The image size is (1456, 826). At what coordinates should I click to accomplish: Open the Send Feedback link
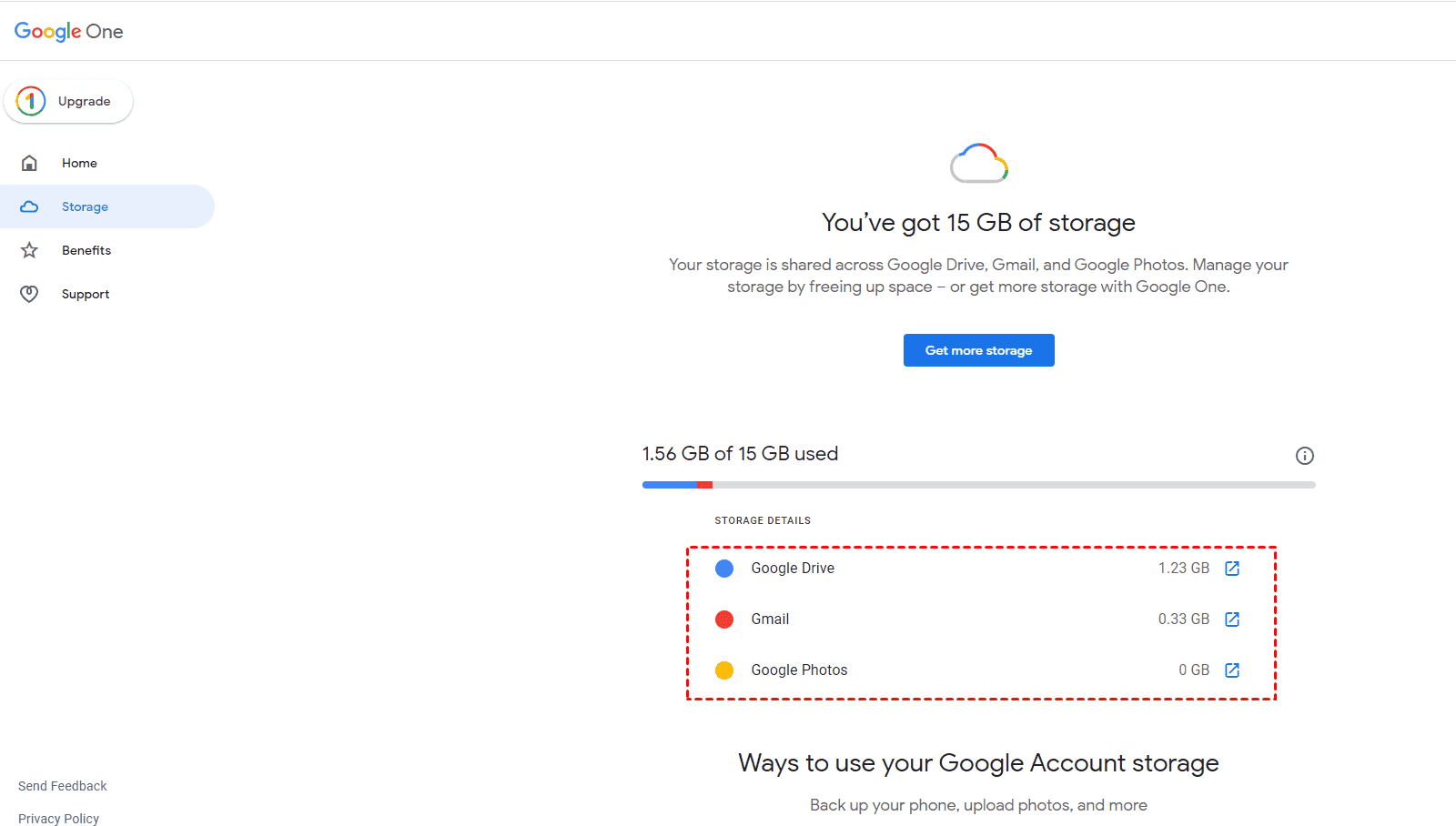(63, 786)
